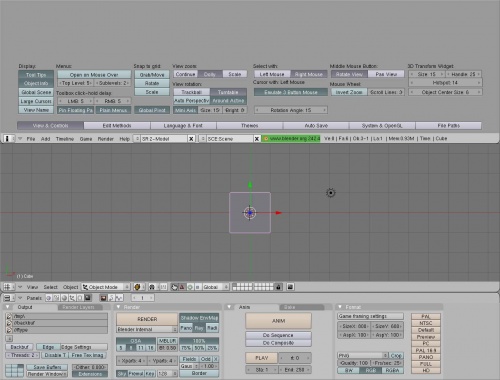
Task: Open the Blender Internal renderer dropdown
Action: pyautogui.click(x=147, y=329)
